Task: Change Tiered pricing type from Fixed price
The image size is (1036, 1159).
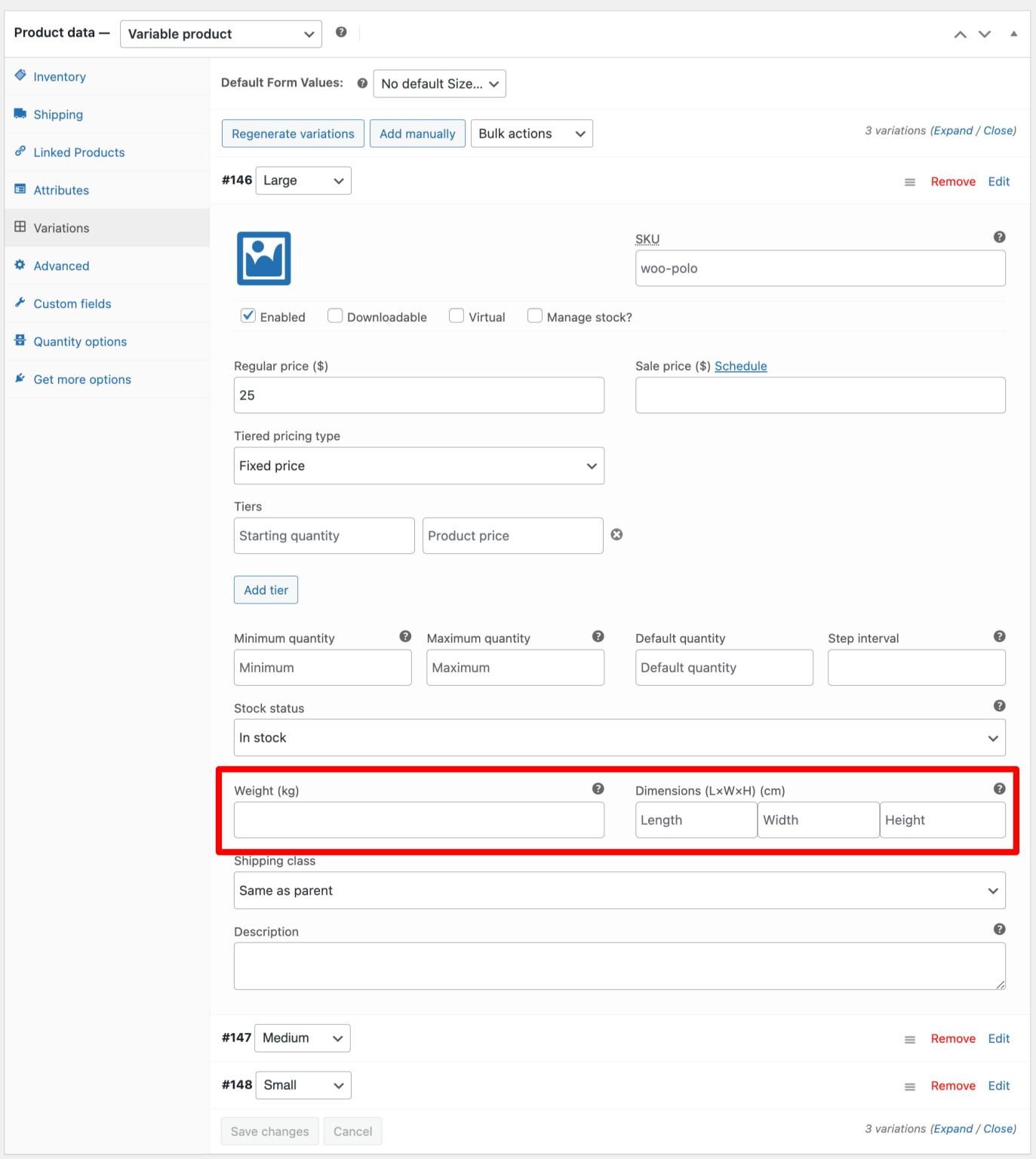Action: tap(418, 466)
